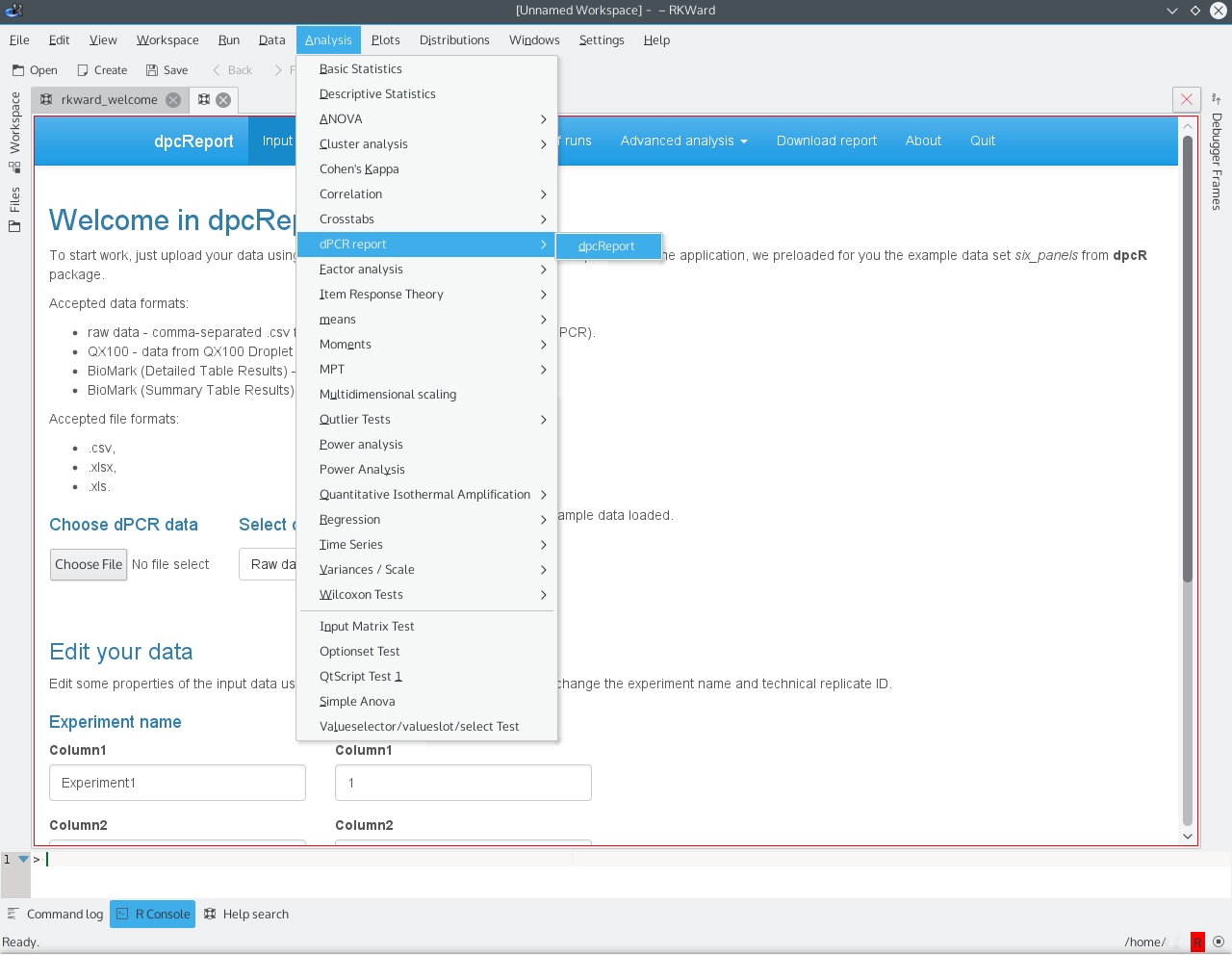
Task: Expand the Item Response Theory submenu
Action: pyautogui.click(x=426, y=295)
